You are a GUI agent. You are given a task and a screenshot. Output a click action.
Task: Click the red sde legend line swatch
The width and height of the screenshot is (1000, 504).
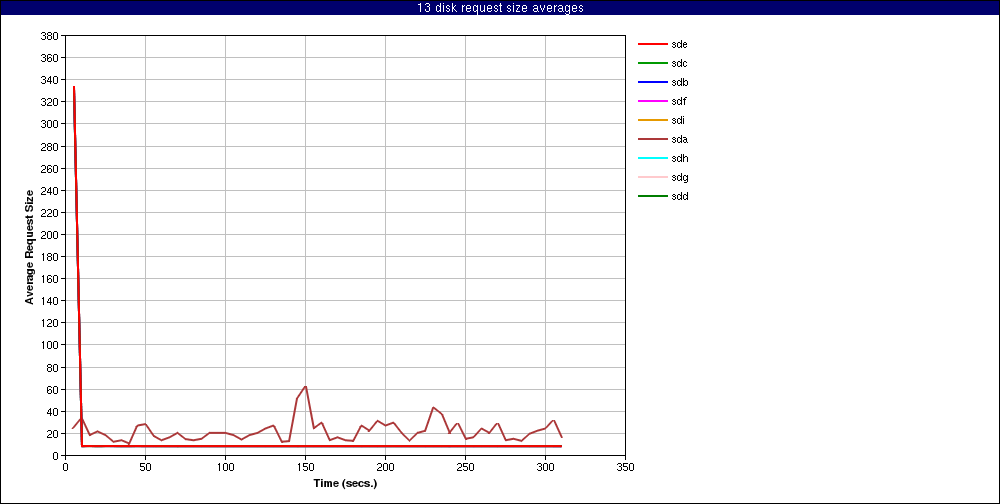[652, 45]
